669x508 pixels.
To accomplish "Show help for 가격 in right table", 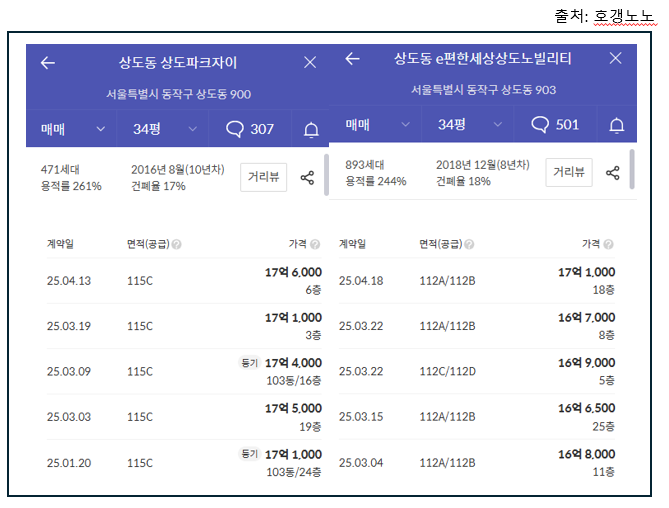I will click(608, 244).
